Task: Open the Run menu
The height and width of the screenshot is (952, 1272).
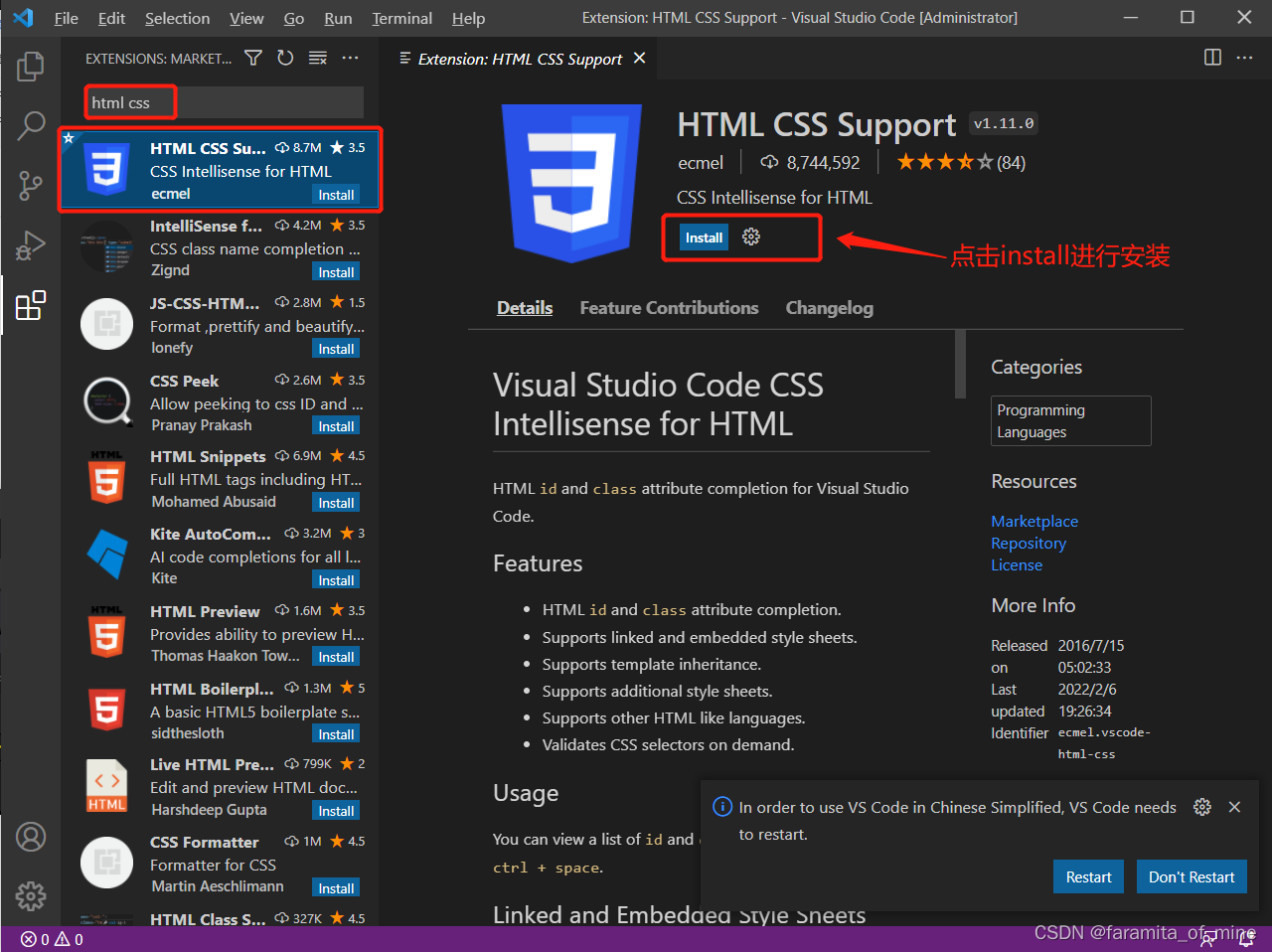Action: click(338, 18)
